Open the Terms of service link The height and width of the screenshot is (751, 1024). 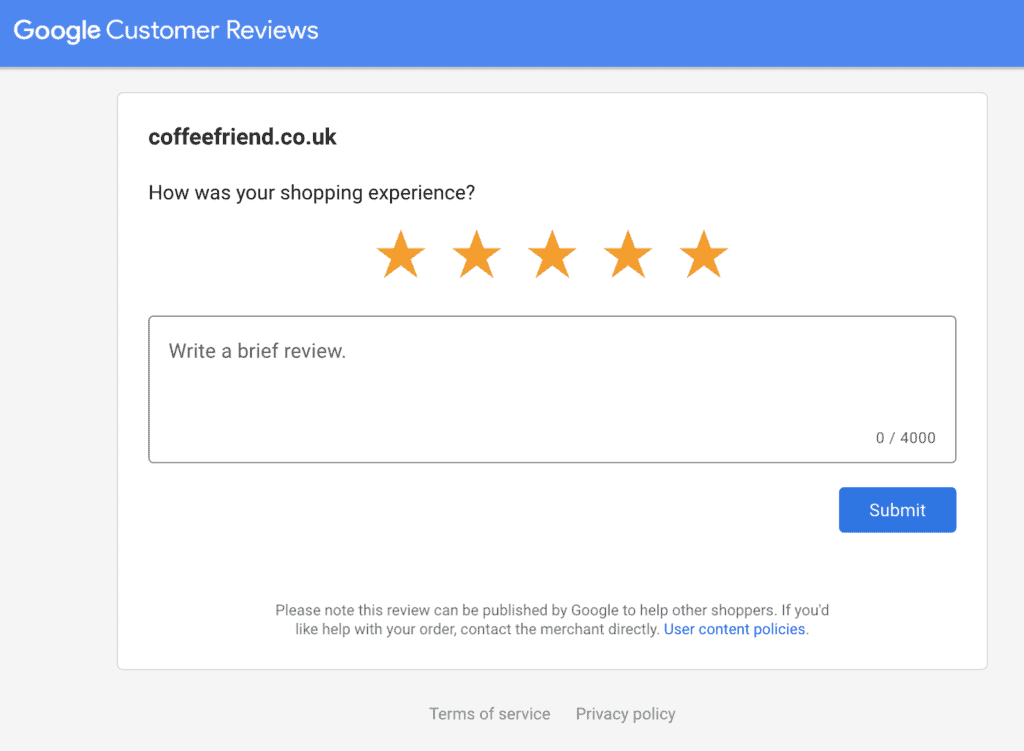(489, 714)
